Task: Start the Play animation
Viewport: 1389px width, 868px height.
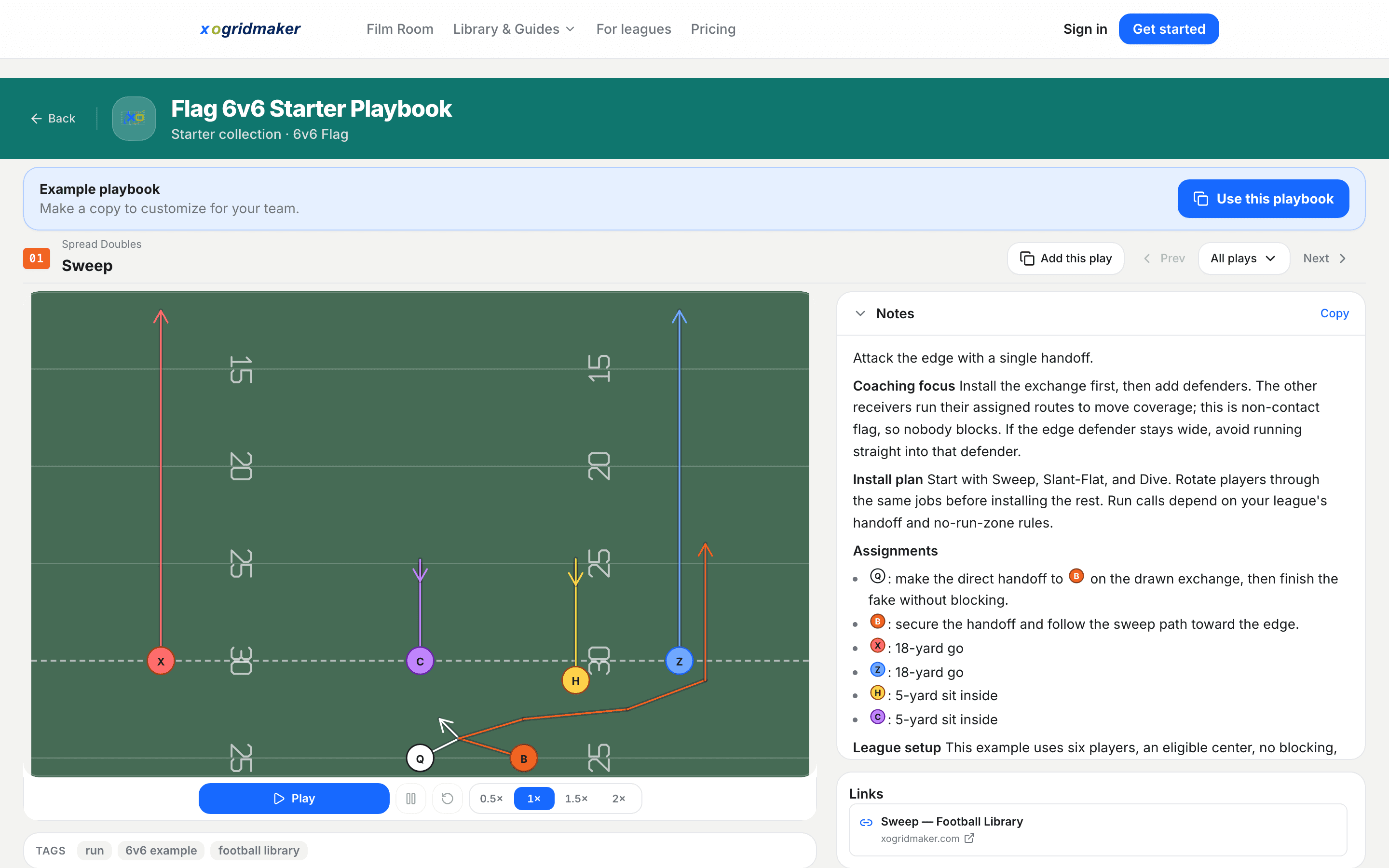Action: pos(294,799)
